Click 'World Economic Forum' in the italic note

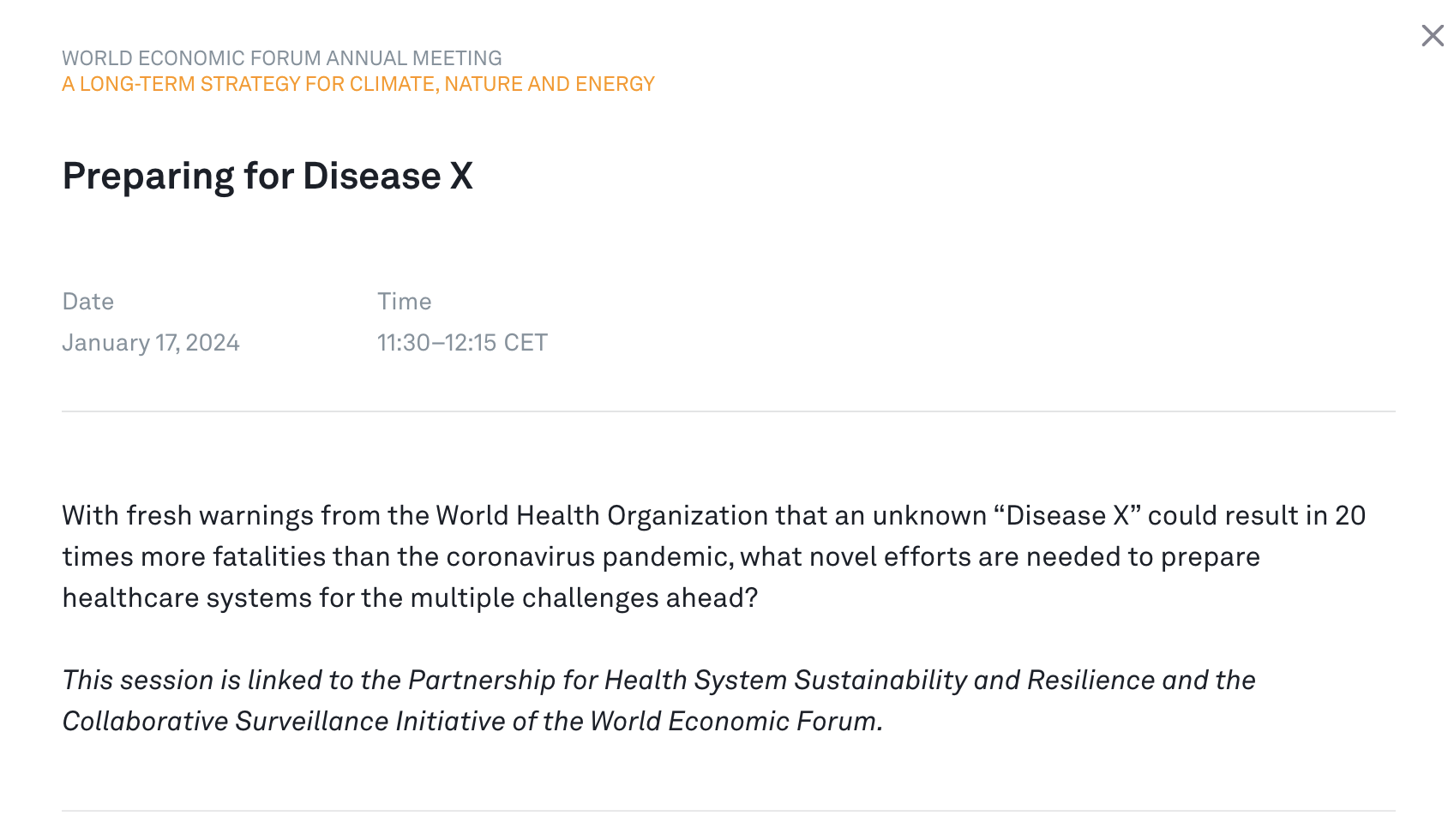coord(733,722)
